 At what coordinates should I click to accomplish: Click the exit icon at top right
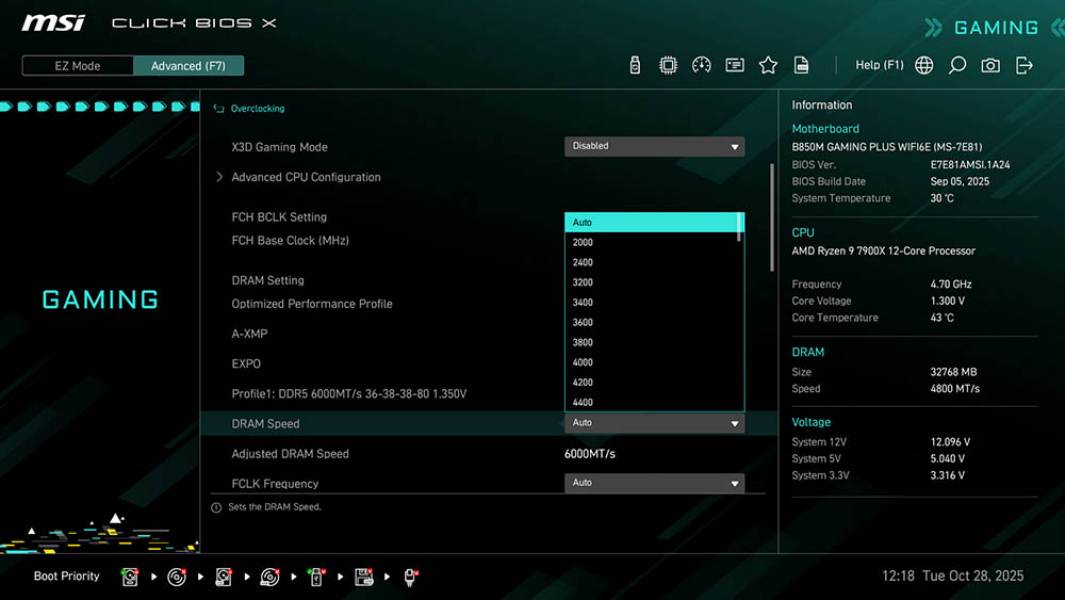pos(1022,64)
